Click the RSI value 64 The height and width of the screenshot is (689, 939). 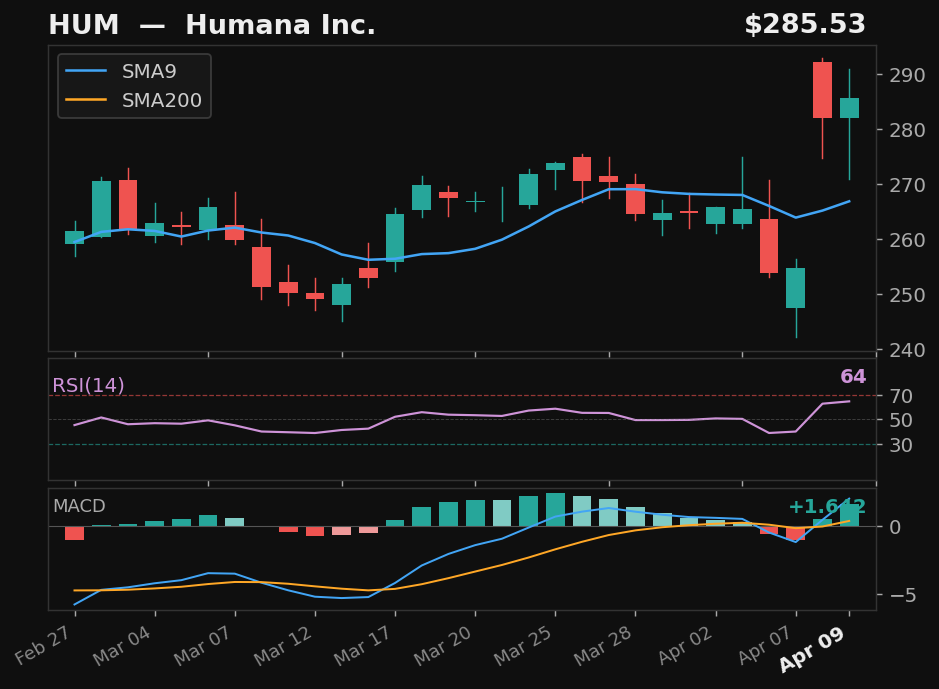click(853, 377)
